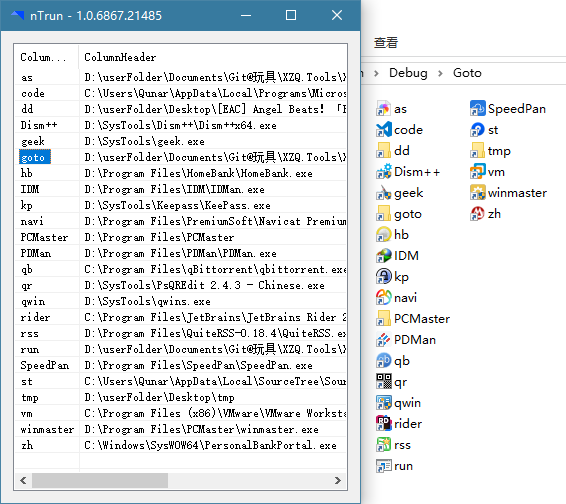The width and height of the screenshot is (566, 504).
Task: Click the IDM shortcut icon
Action: [x=383, y=256]
